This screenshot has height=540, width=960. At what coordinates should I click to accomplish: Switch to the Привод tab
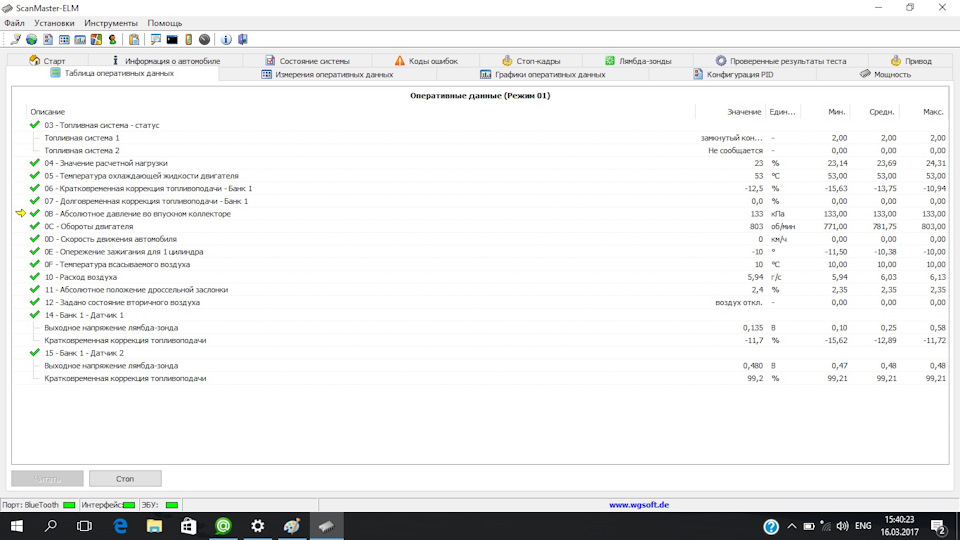[x=910, y=61]
